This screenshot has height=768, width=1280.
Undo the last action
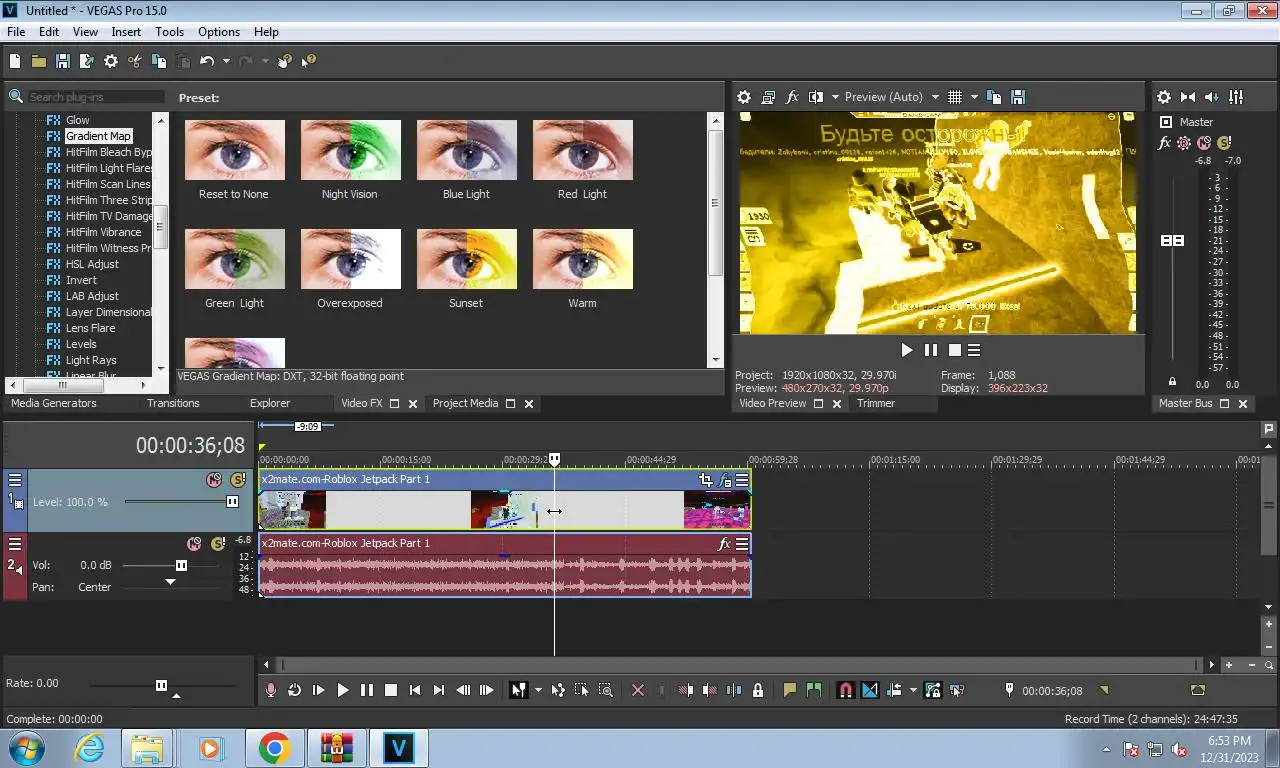(206, 61)
